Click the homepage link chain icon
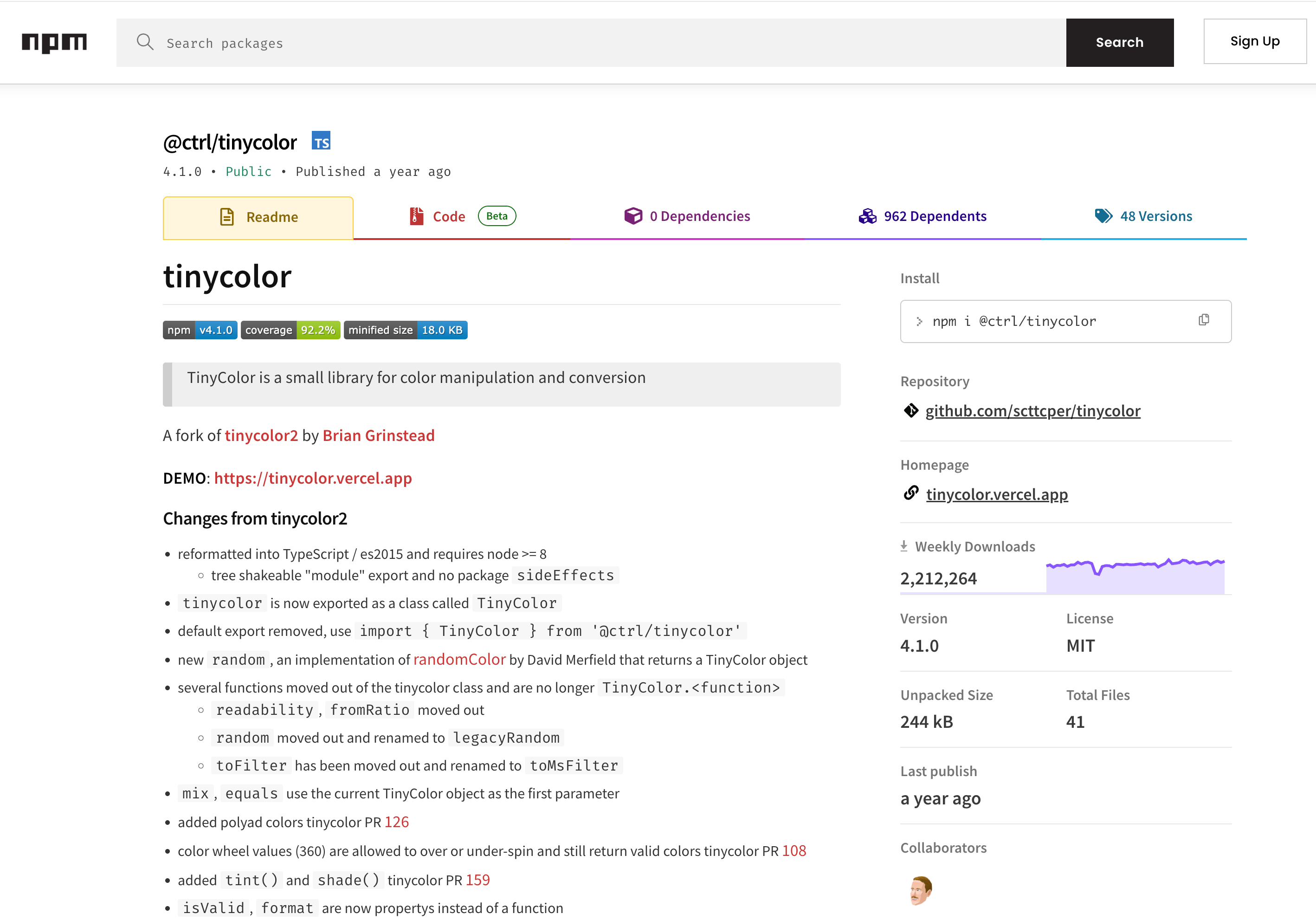Viewport: 1316px width, 920px height. pos(911,493)
